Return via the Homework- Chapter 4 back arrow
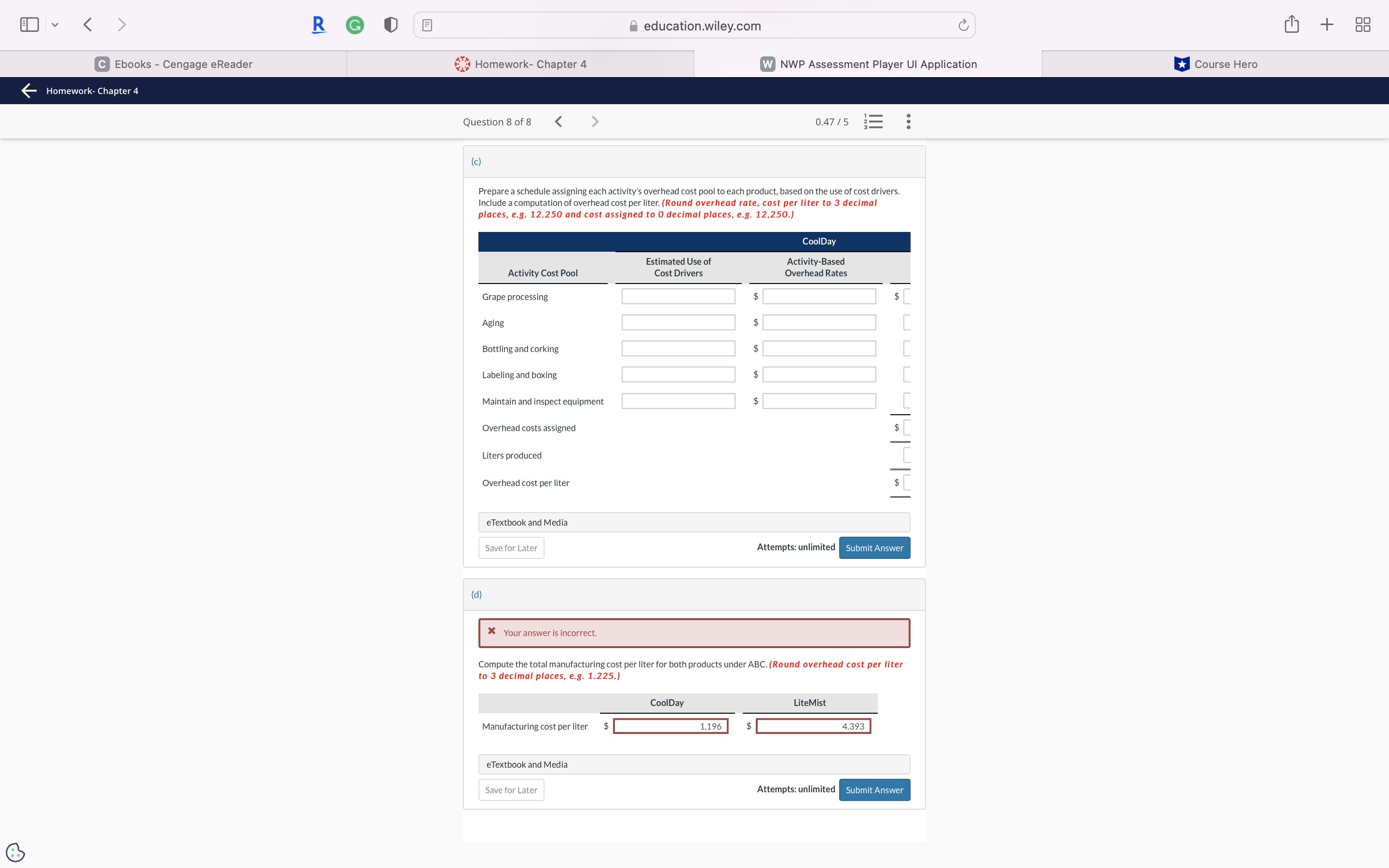Image resolution: width=1389 pixels, height=868 pixels. pos(29,91)
